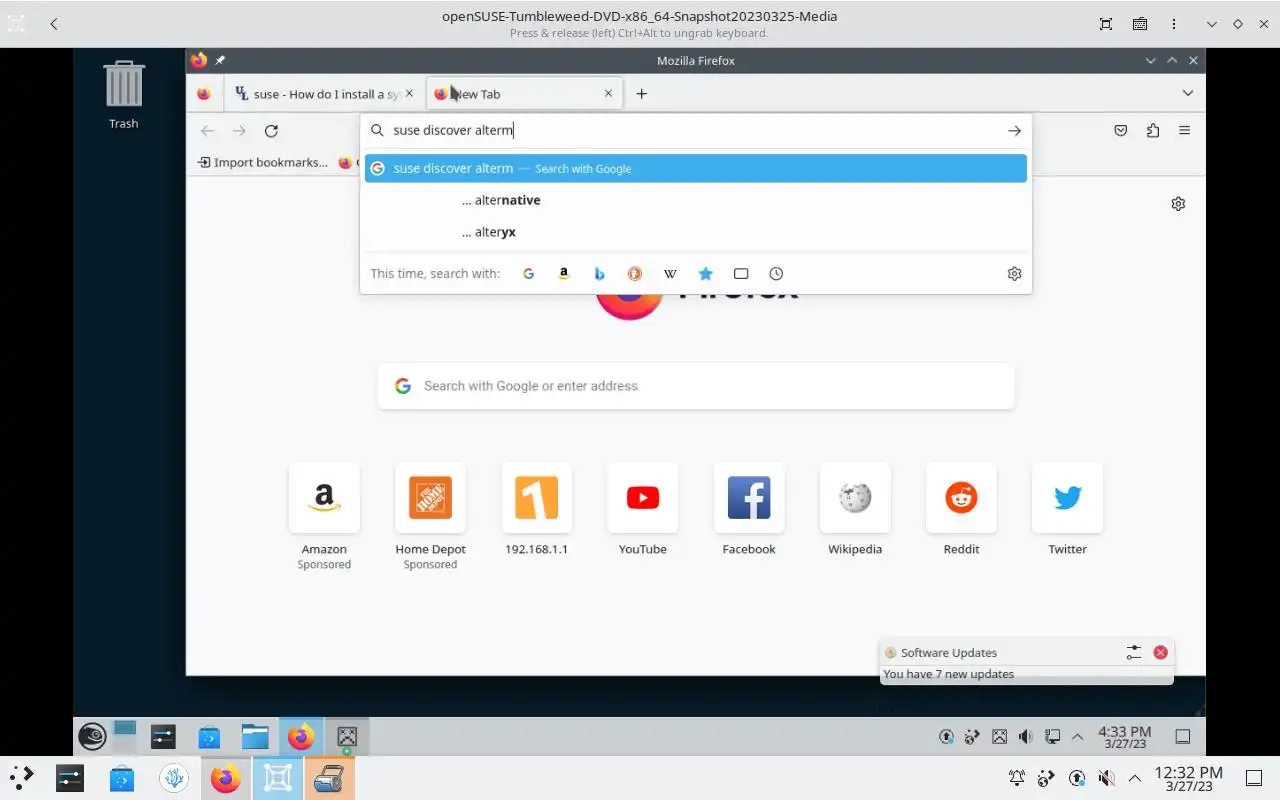Click the inner panel volume tray icon

(1026, 737)
